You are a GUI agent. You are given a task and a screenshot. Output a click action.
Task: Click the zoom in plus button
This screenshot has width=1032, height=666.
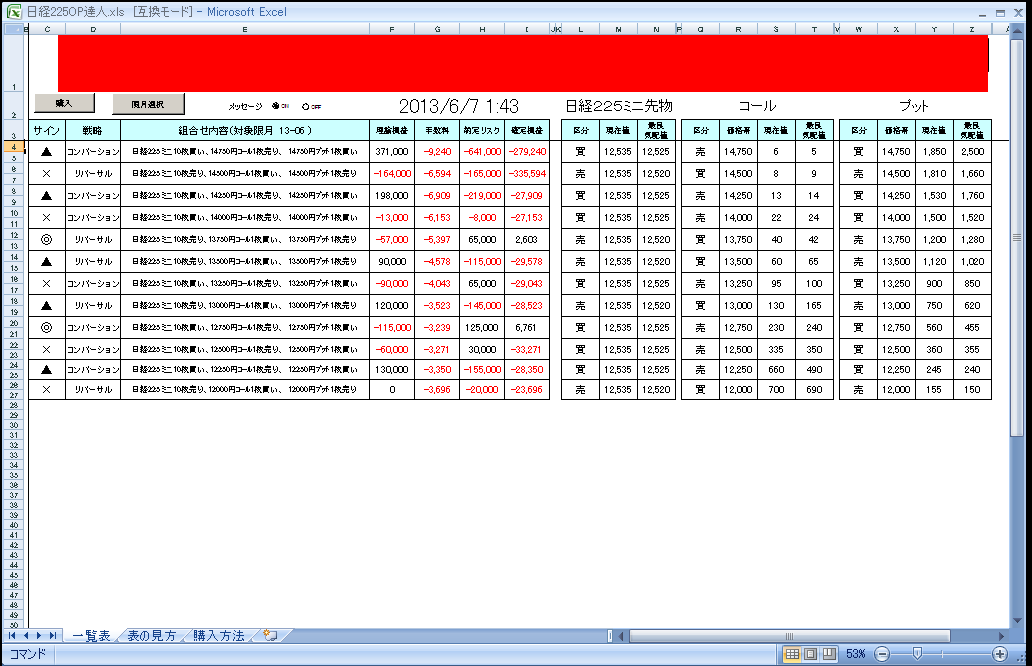[x=1000, y=653]
